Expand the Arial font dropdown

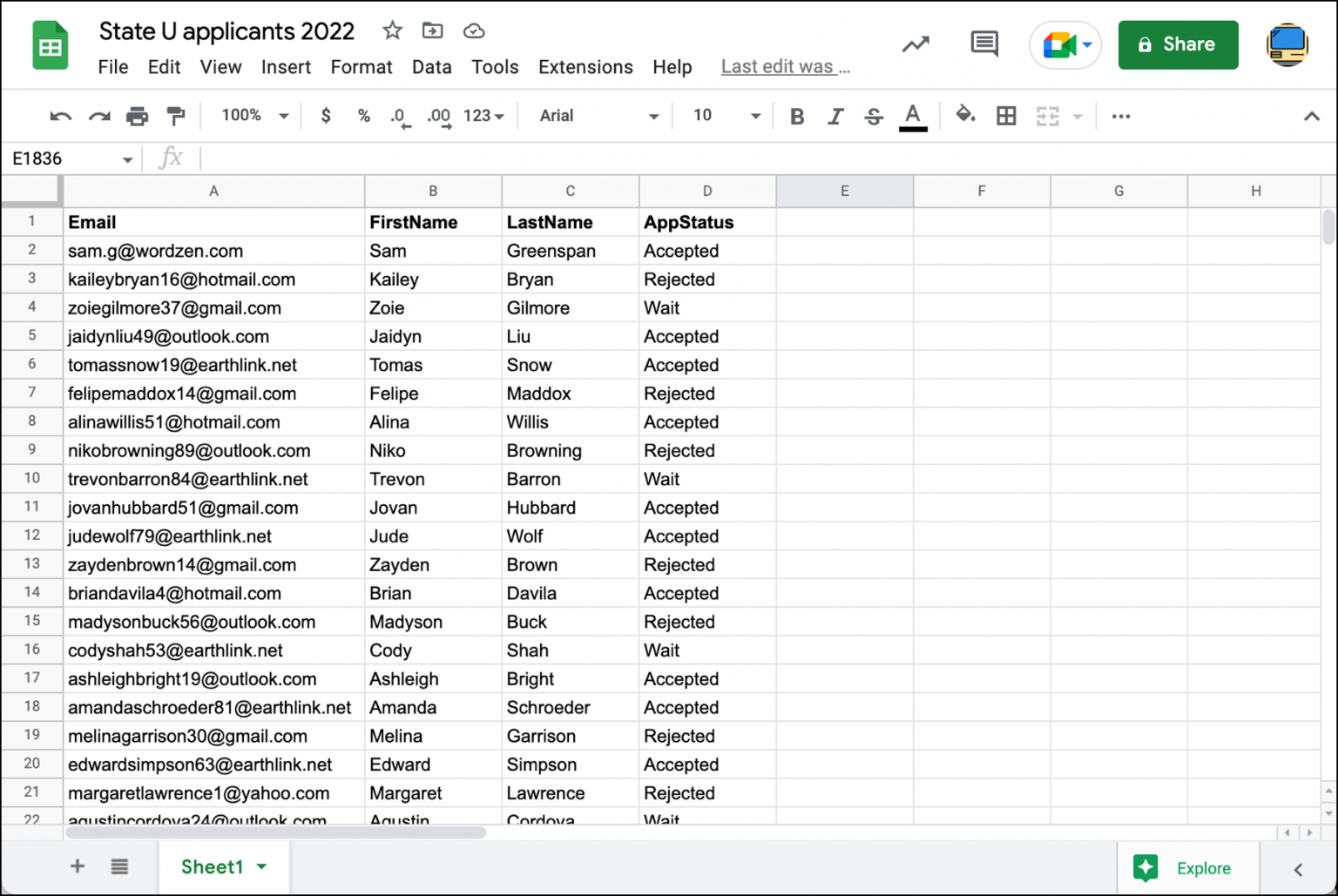(x=598, y=116)
